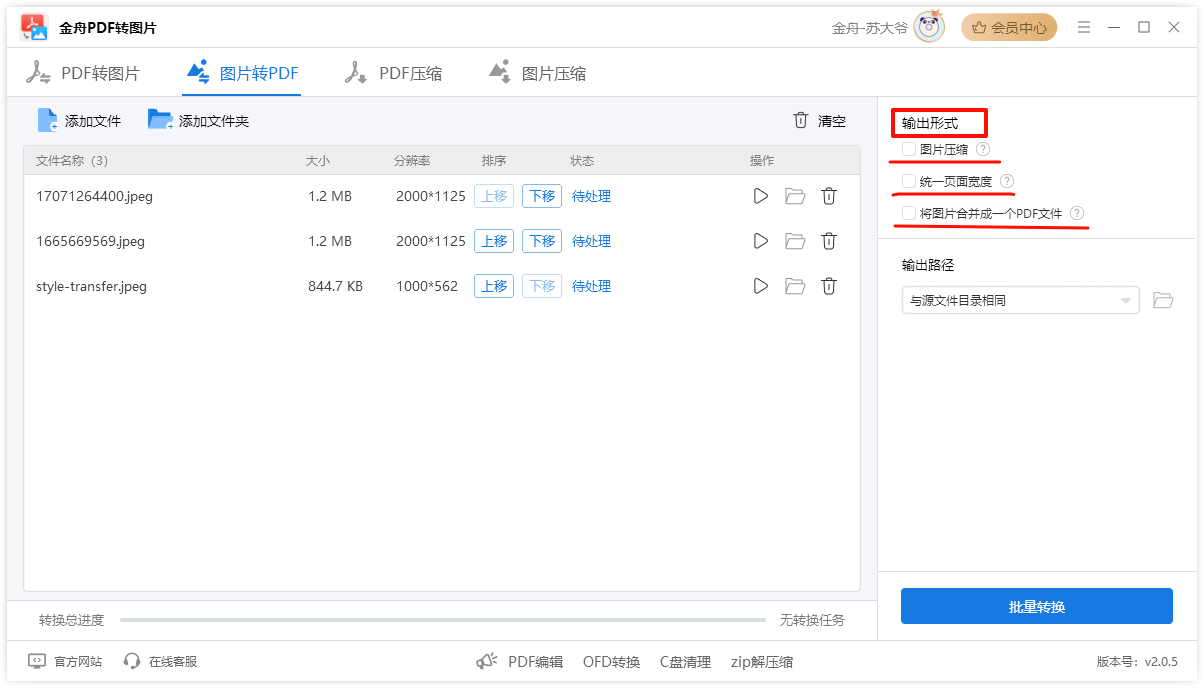Click the user avatar icon
This screenshot has height=688, width=1204.
(929, 28)
